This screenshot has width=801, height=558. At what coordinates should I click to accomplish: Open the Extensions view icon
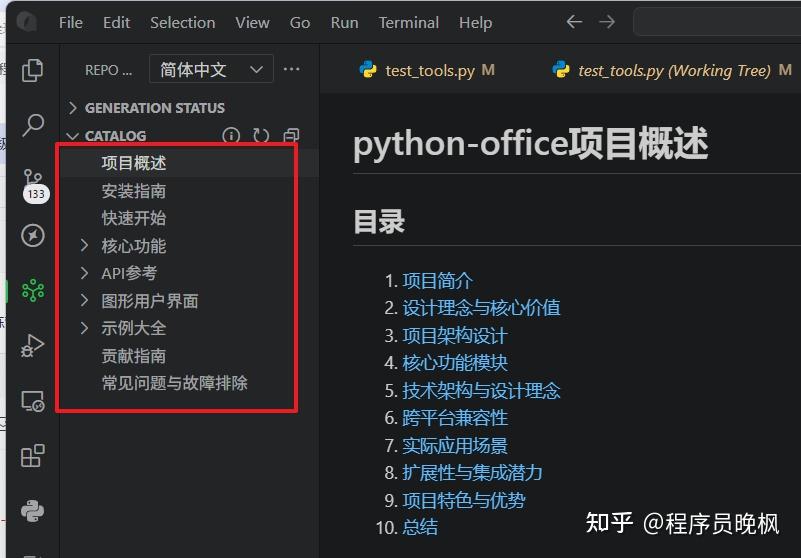(x=33, y=456)
